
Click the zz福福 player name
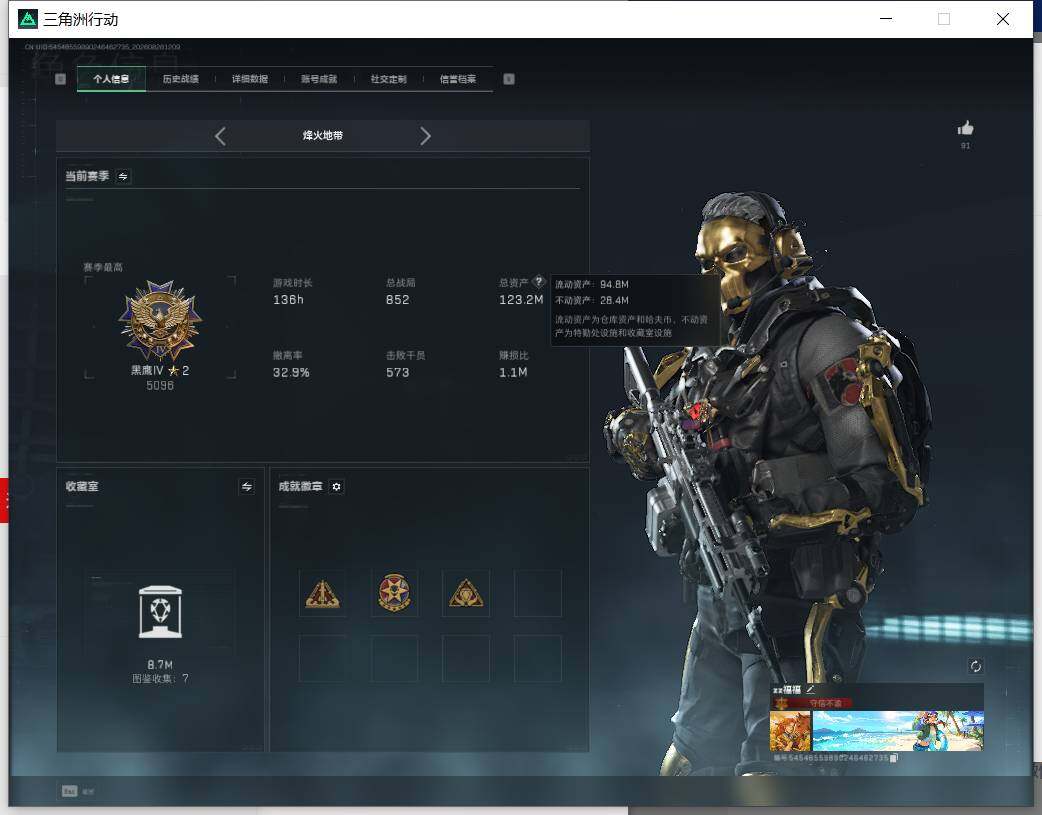pos(787,690)
